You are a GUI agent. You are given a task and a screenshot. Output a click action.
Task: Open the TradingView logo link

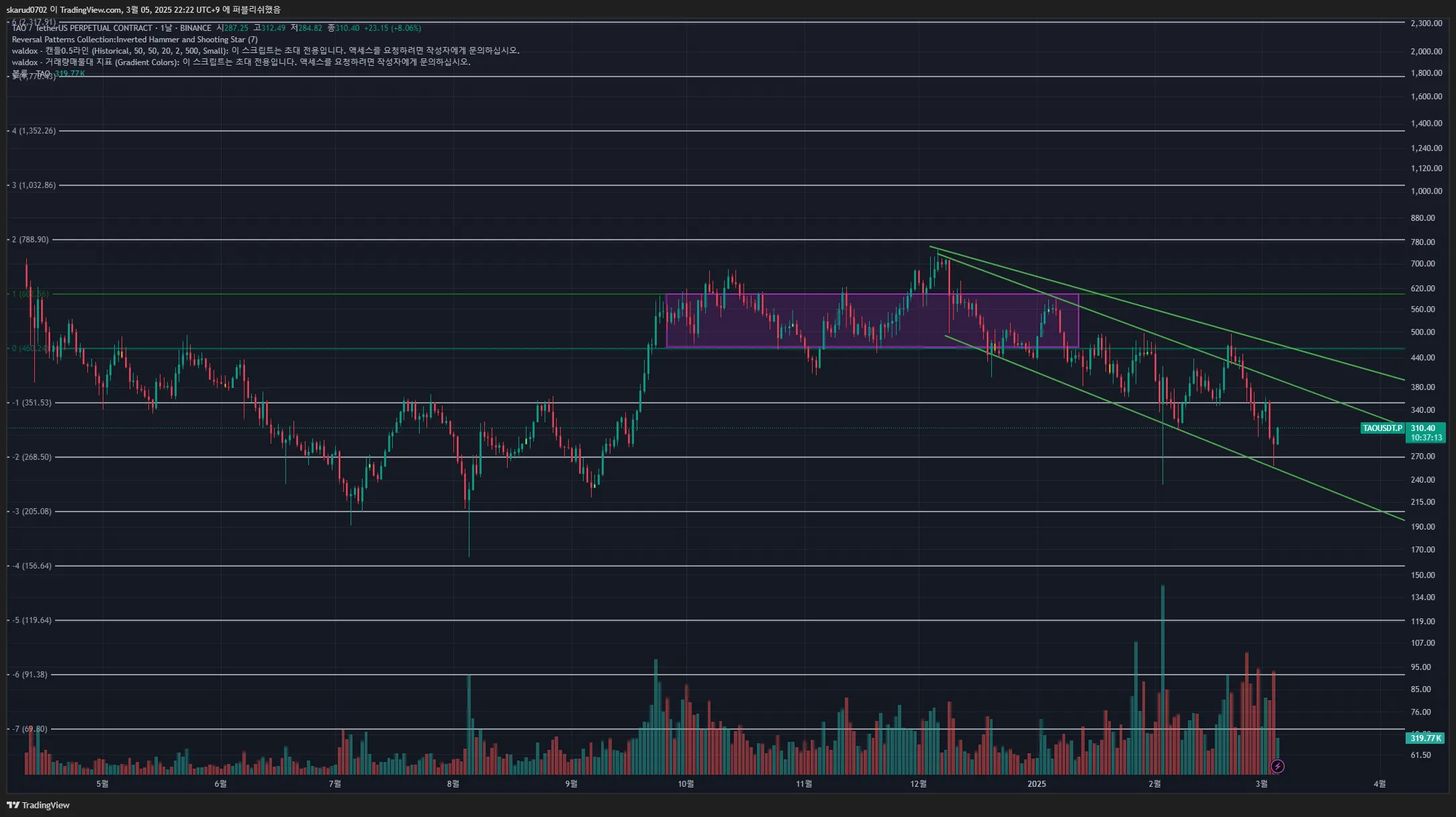coord(38,805)
